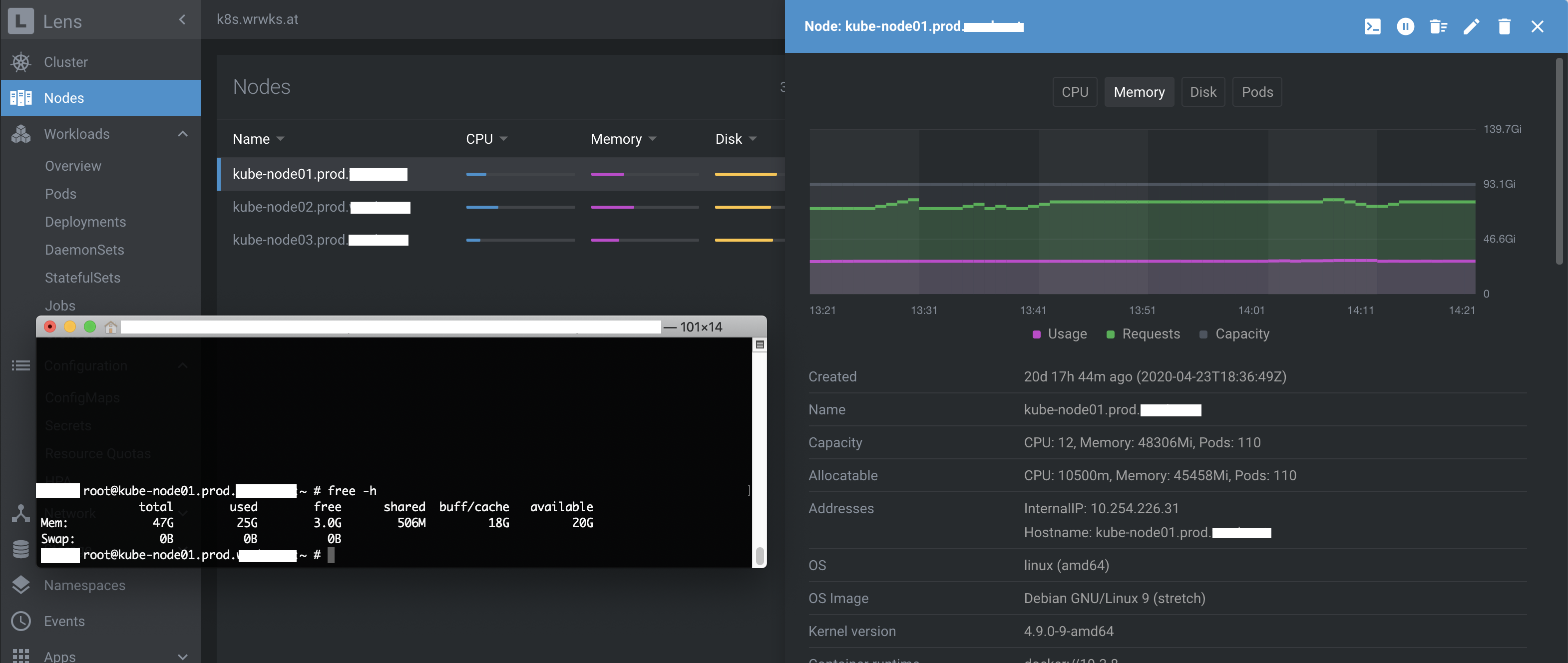Image resolution: width=1568 pixels, height=663 pixels.
Task: Switch to the CPU tab in node details
Action: pyautogui.click(x=1074, y=91)
